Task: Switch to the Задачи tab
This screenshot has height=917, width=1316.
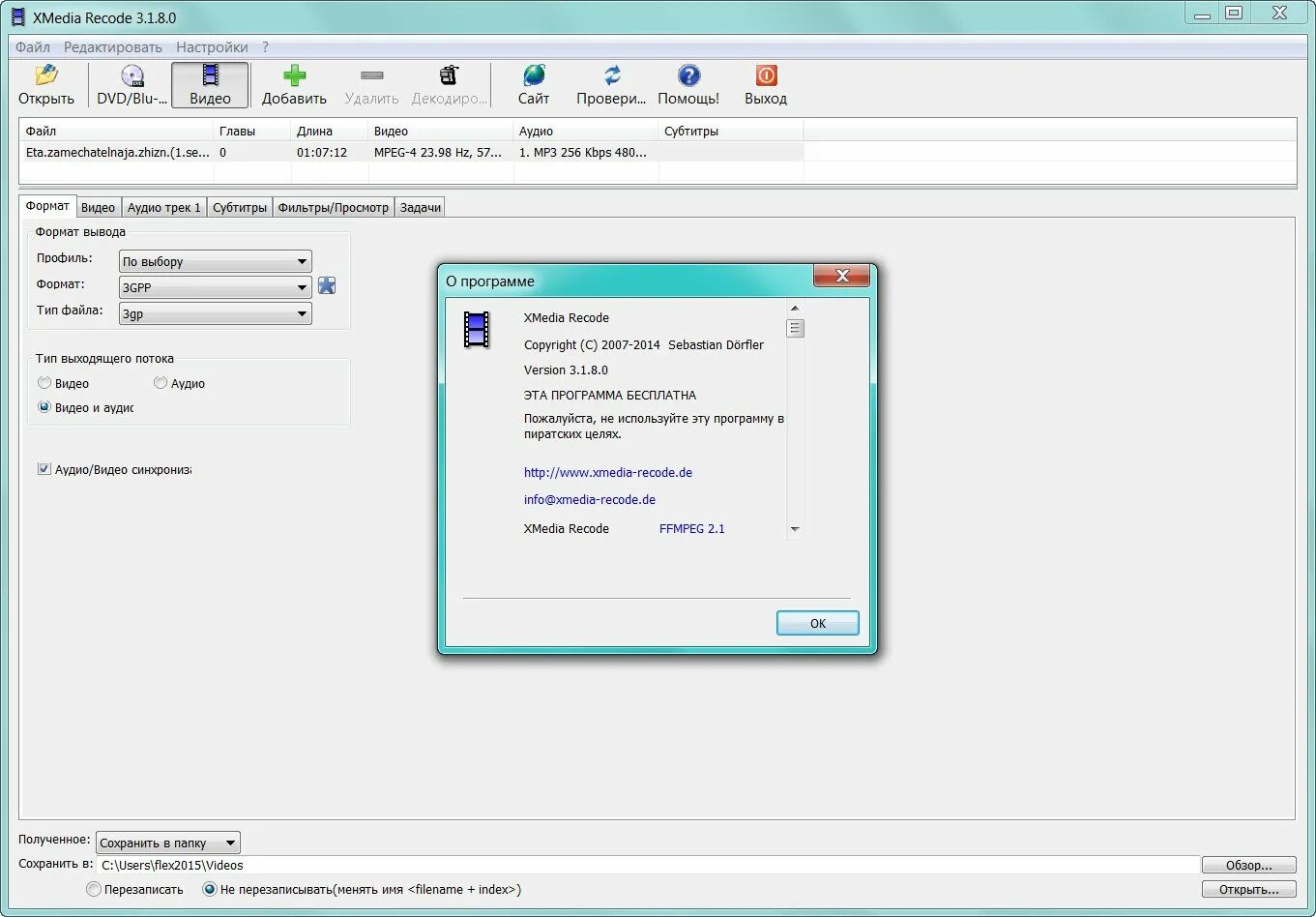Action: point(421,207)
